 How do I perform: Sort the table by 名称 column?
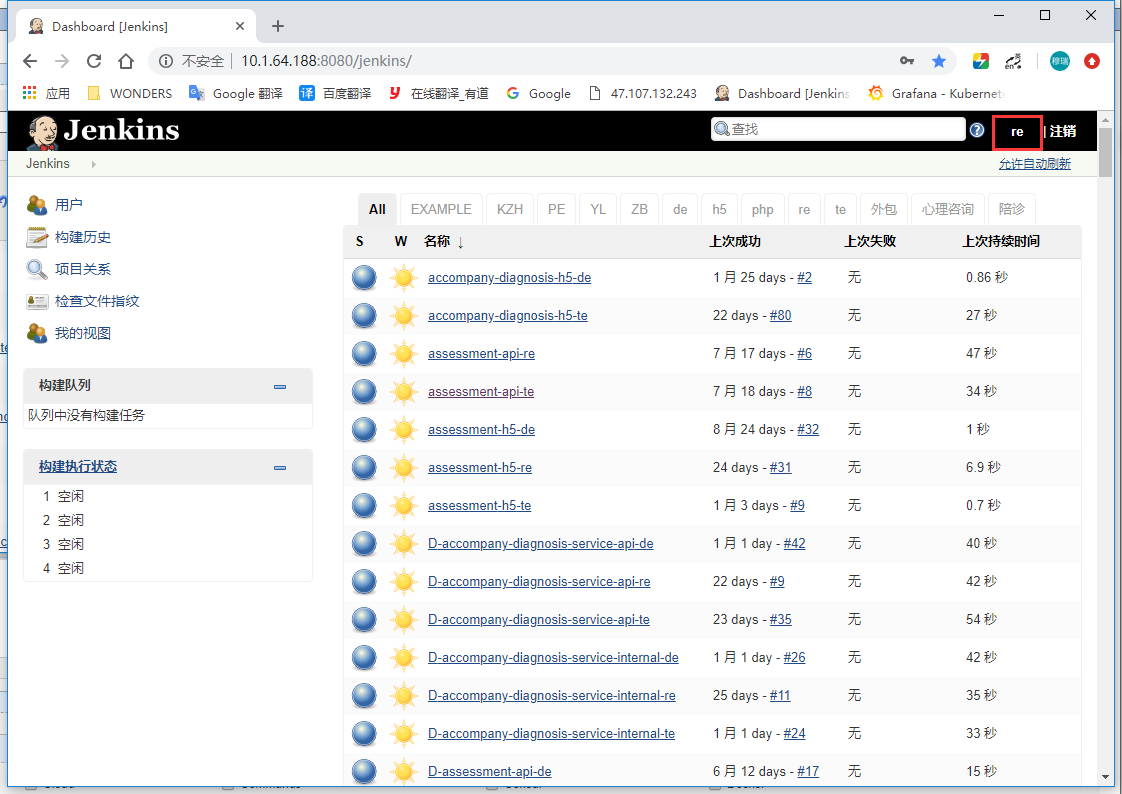coord(443,242)
